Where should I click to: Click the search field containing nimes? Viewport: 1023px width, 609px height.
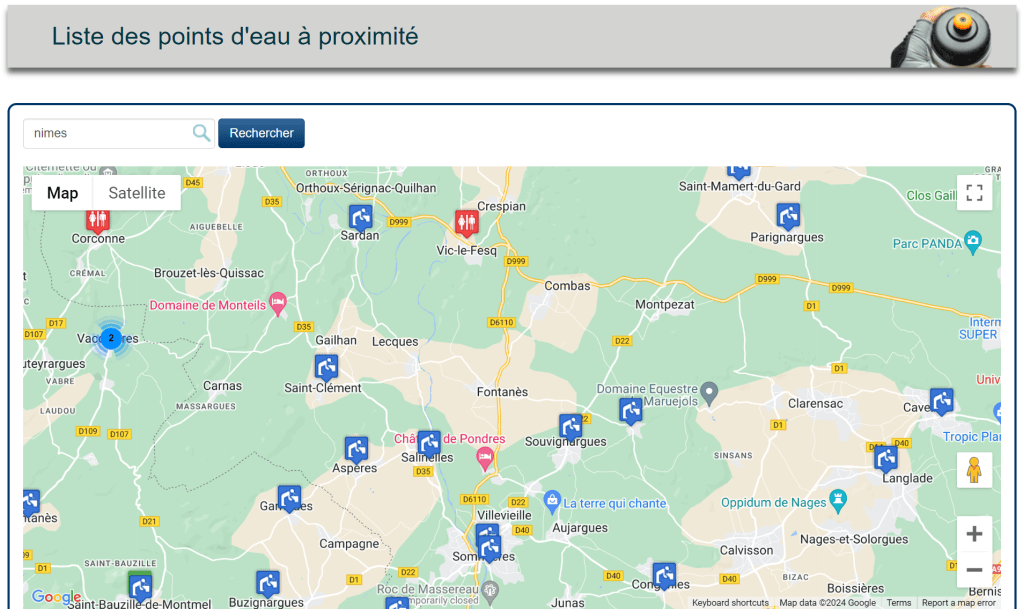click(x=108, y=133)
